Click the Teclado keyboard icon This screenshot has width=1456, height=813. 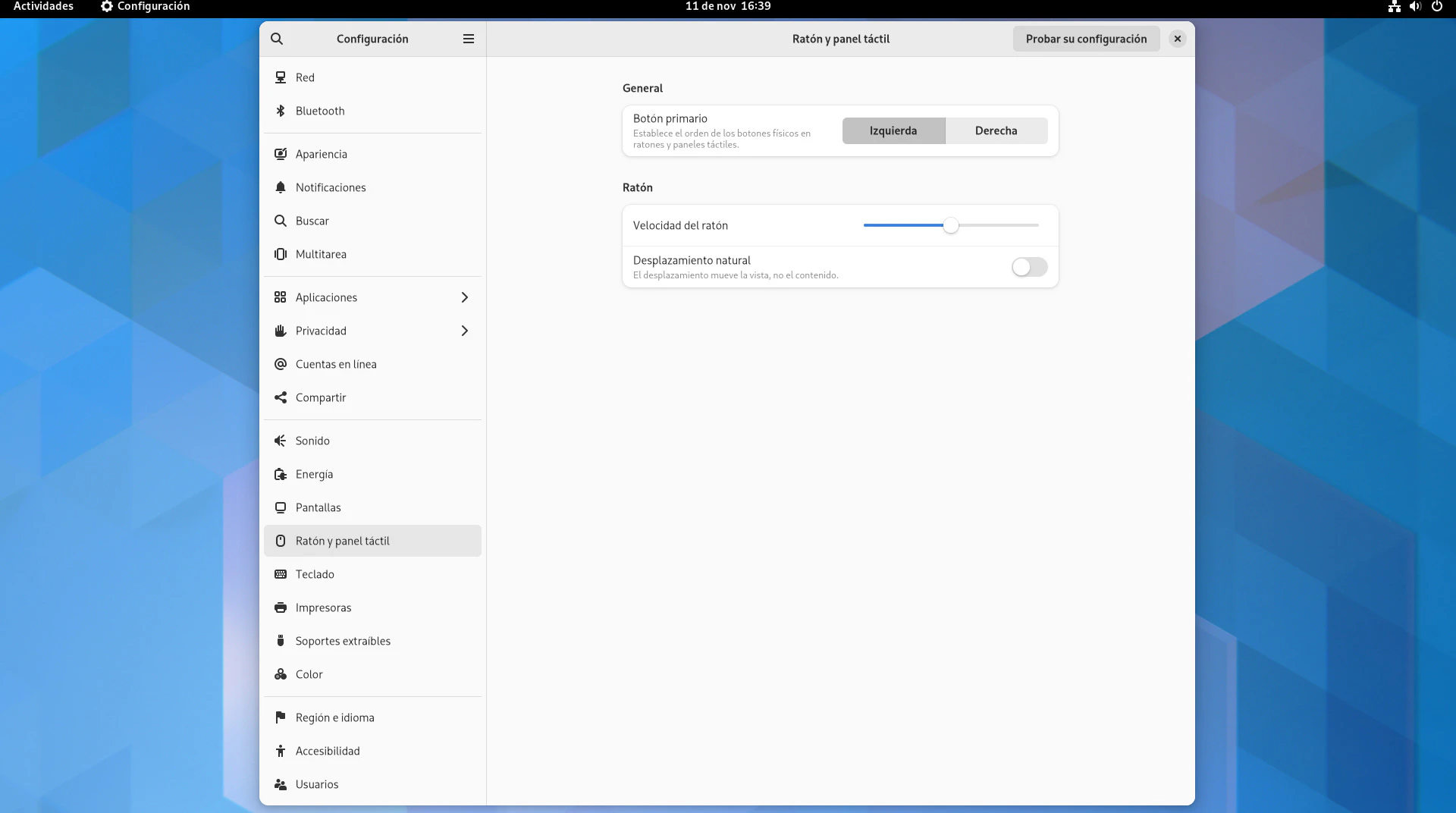click(x=281, y=574)
